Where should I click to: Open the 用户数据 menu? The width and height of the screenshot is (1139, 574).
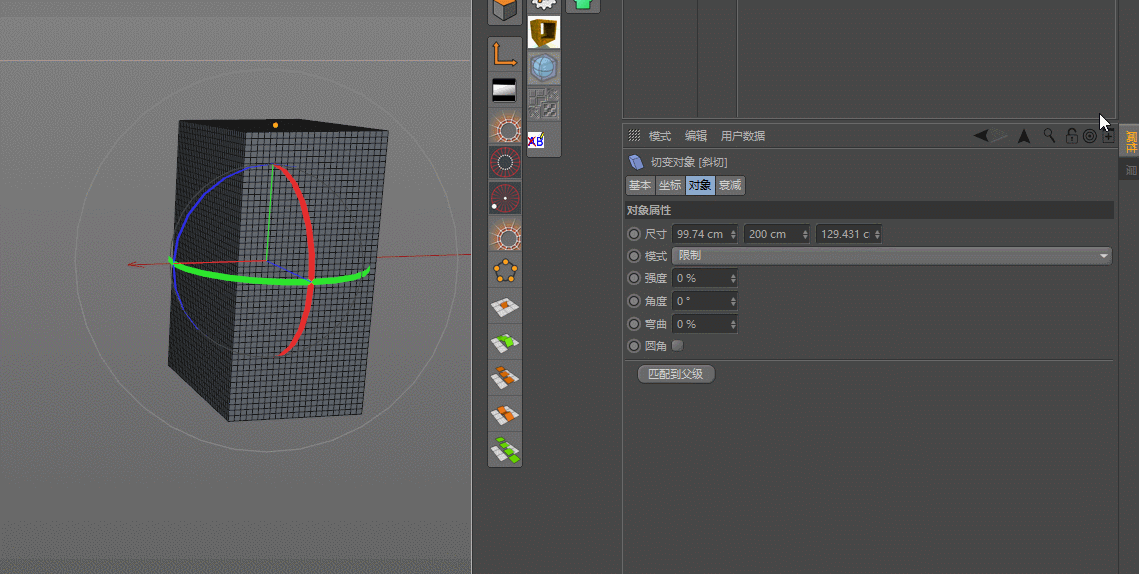pos(742,136)
